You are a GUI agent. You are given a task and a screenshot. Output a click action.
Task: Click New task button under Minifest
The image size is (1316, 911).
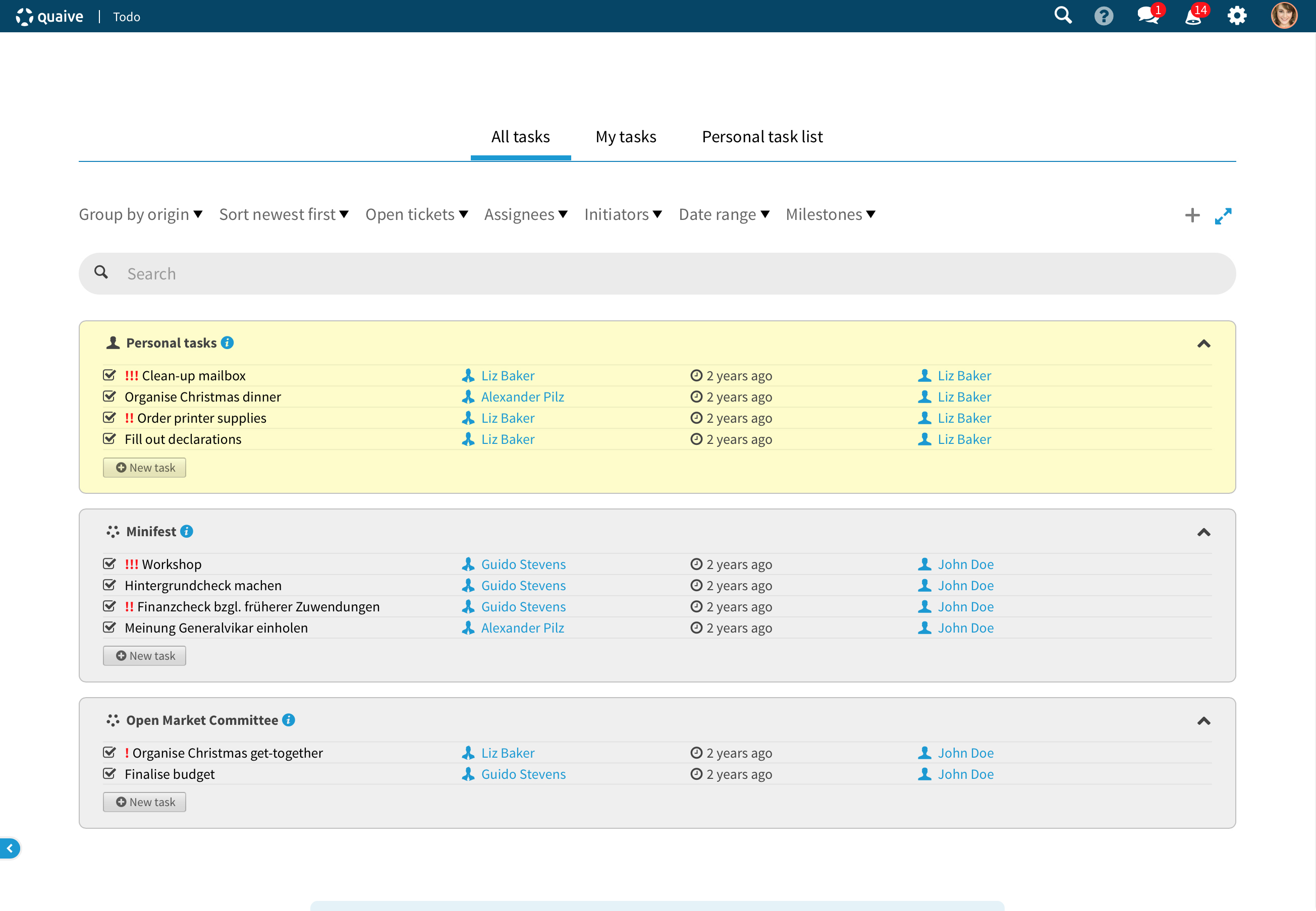click(144, 656)
